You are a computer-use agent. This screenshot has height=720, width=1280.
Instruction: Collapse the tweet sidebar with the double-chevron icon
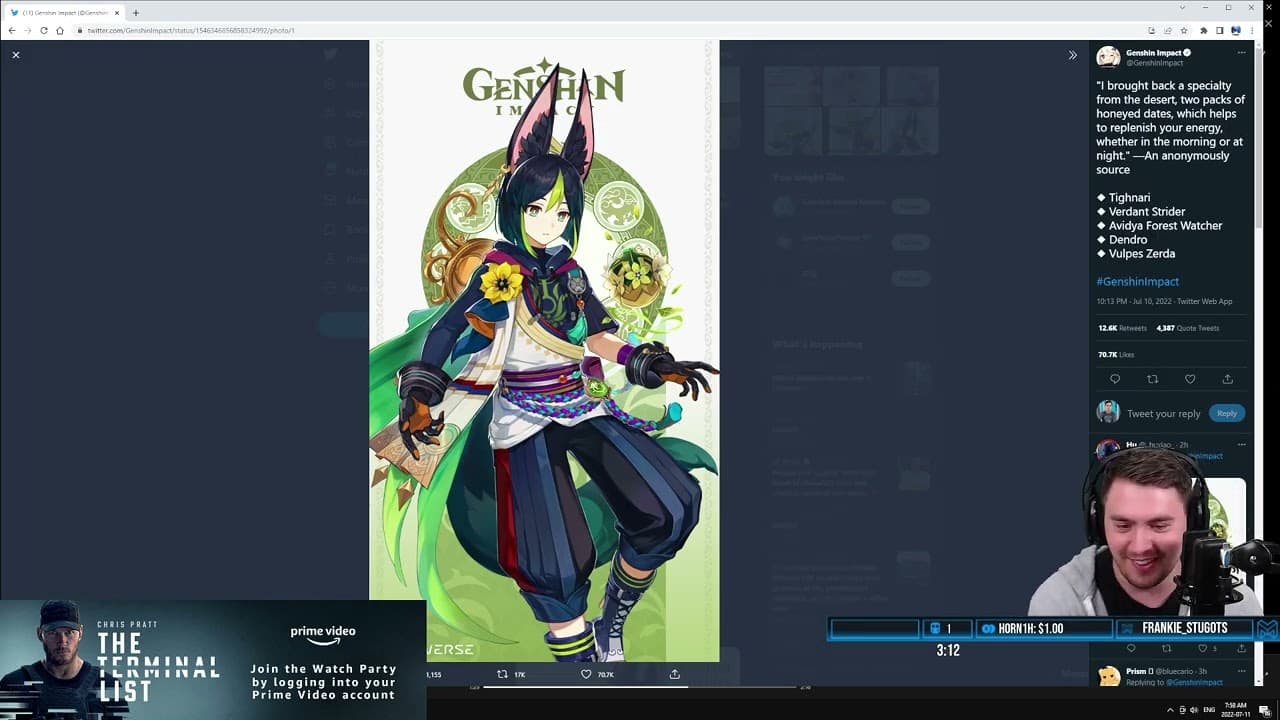1072,55
